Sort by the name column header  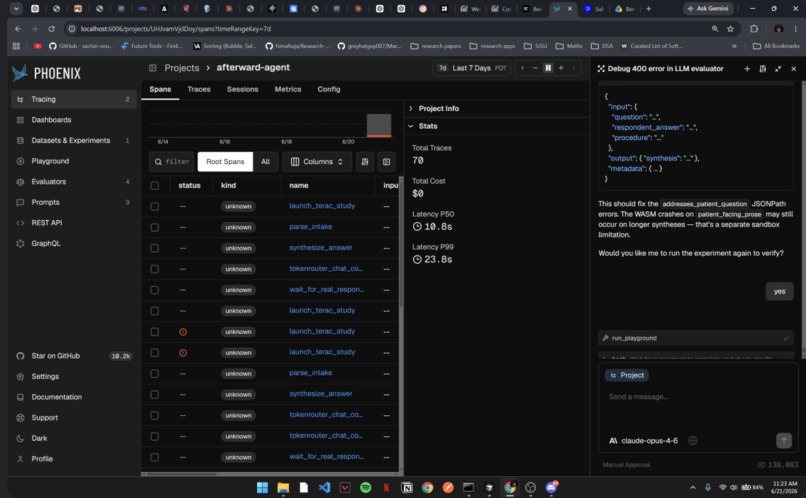click(x=299, y=186)
